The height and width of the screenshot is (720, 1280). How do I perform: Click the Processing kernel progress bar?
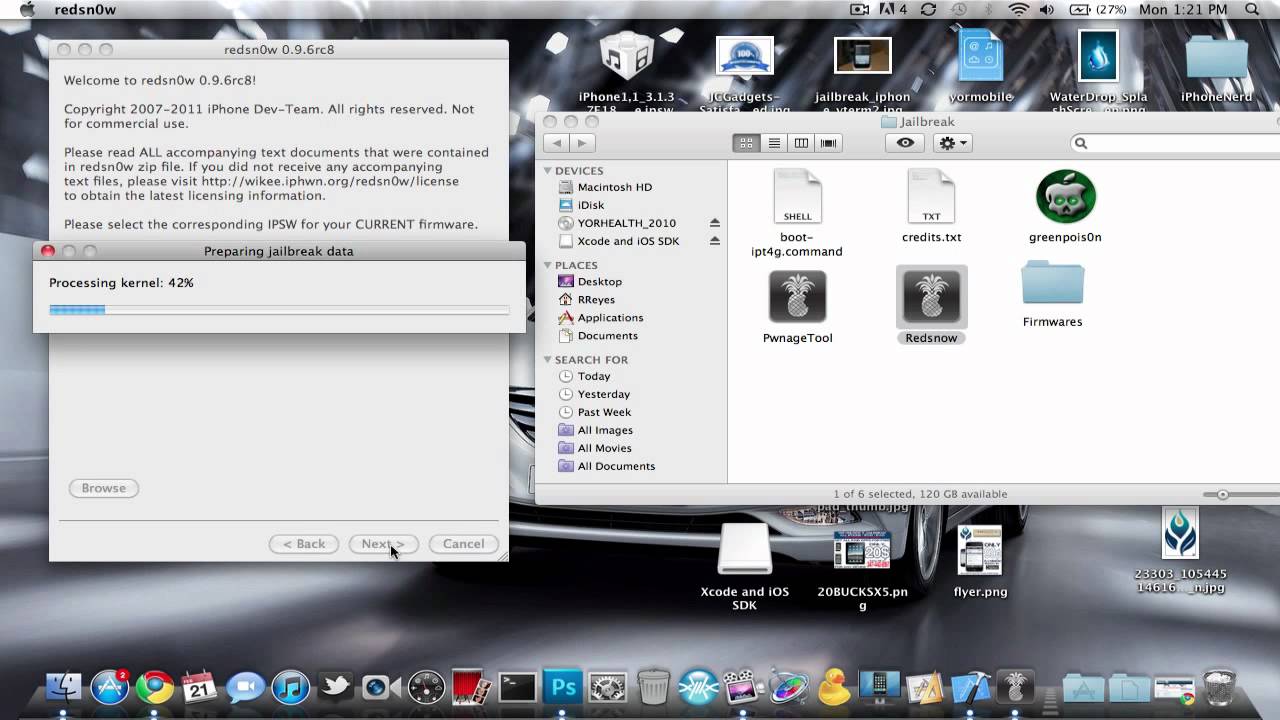pos(279,310)
